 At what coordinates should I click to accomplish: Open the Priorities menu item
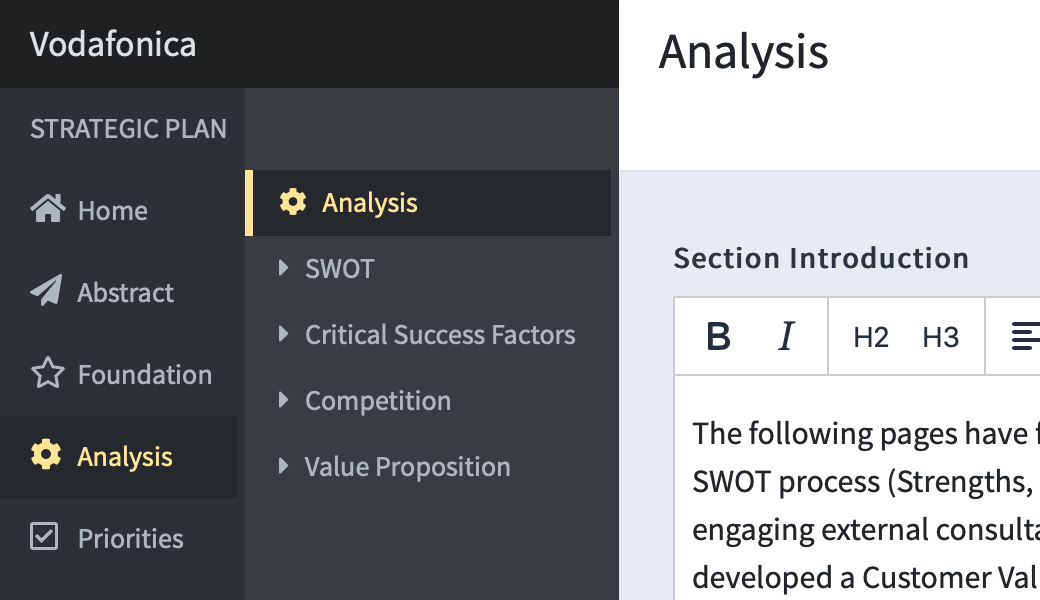coord(119,538)
